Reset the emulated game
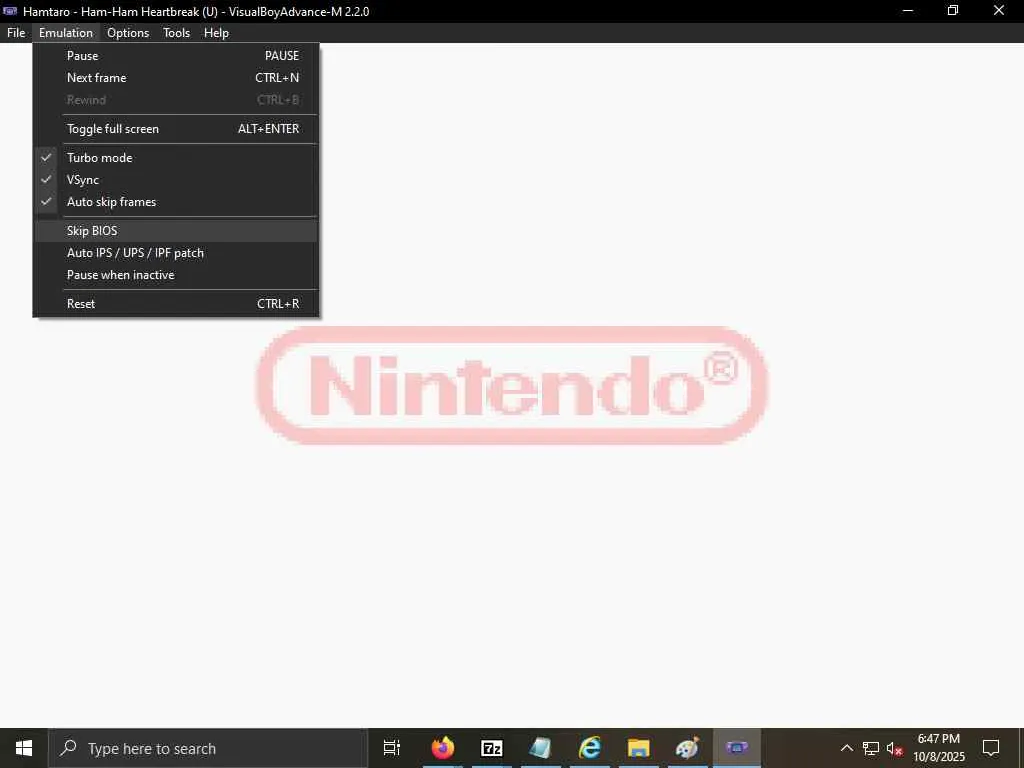Screen dimensions: 1024x768 coord(176,304)
